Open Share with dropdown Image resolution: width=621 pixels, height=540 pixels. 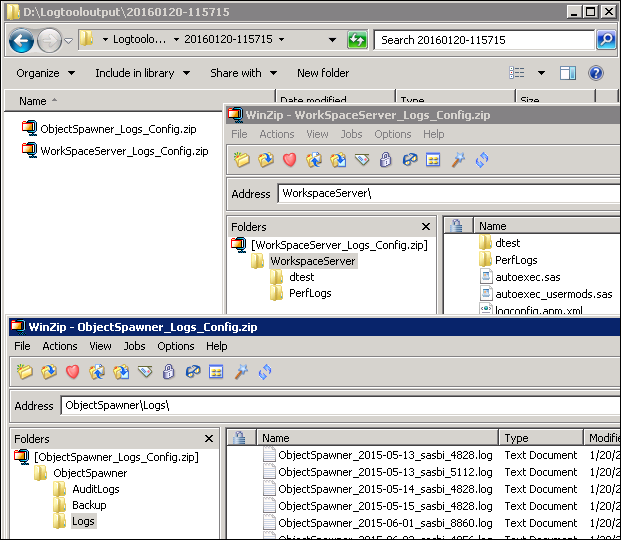(x=244, y=73)
